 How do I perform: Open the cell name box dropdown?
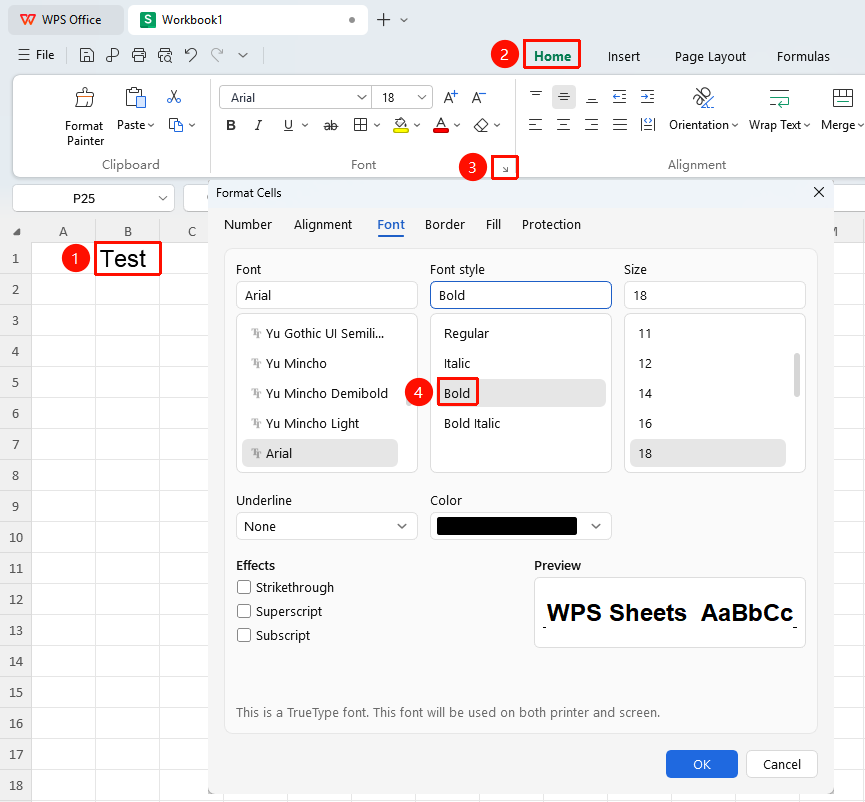[x=162, y=198]
